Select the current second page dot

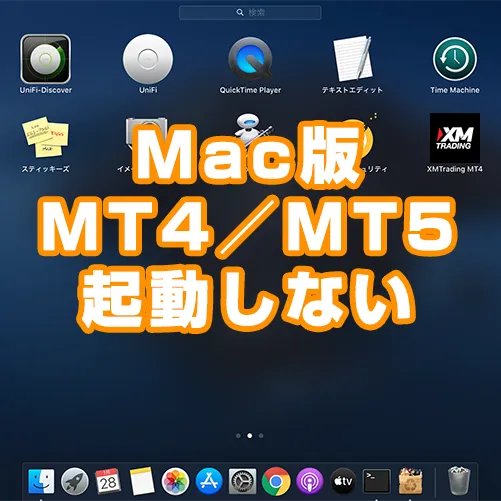(x=250, y=436)
